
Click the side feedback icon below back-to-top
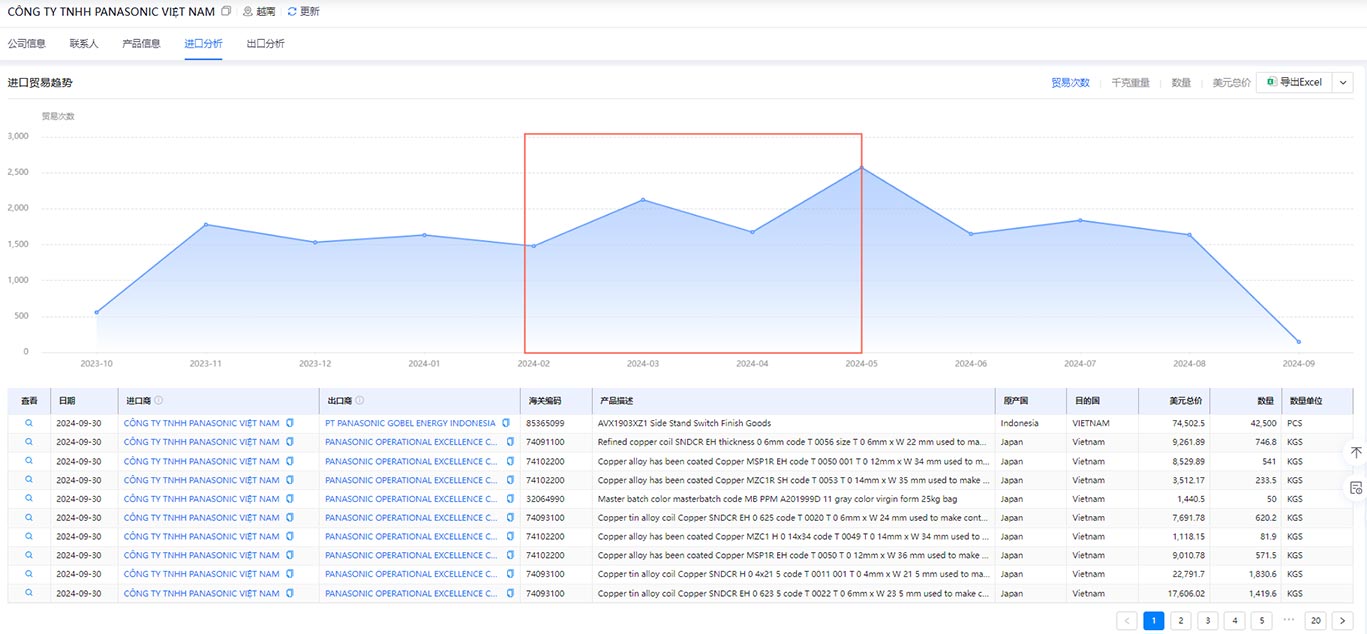pos(1356,487)
